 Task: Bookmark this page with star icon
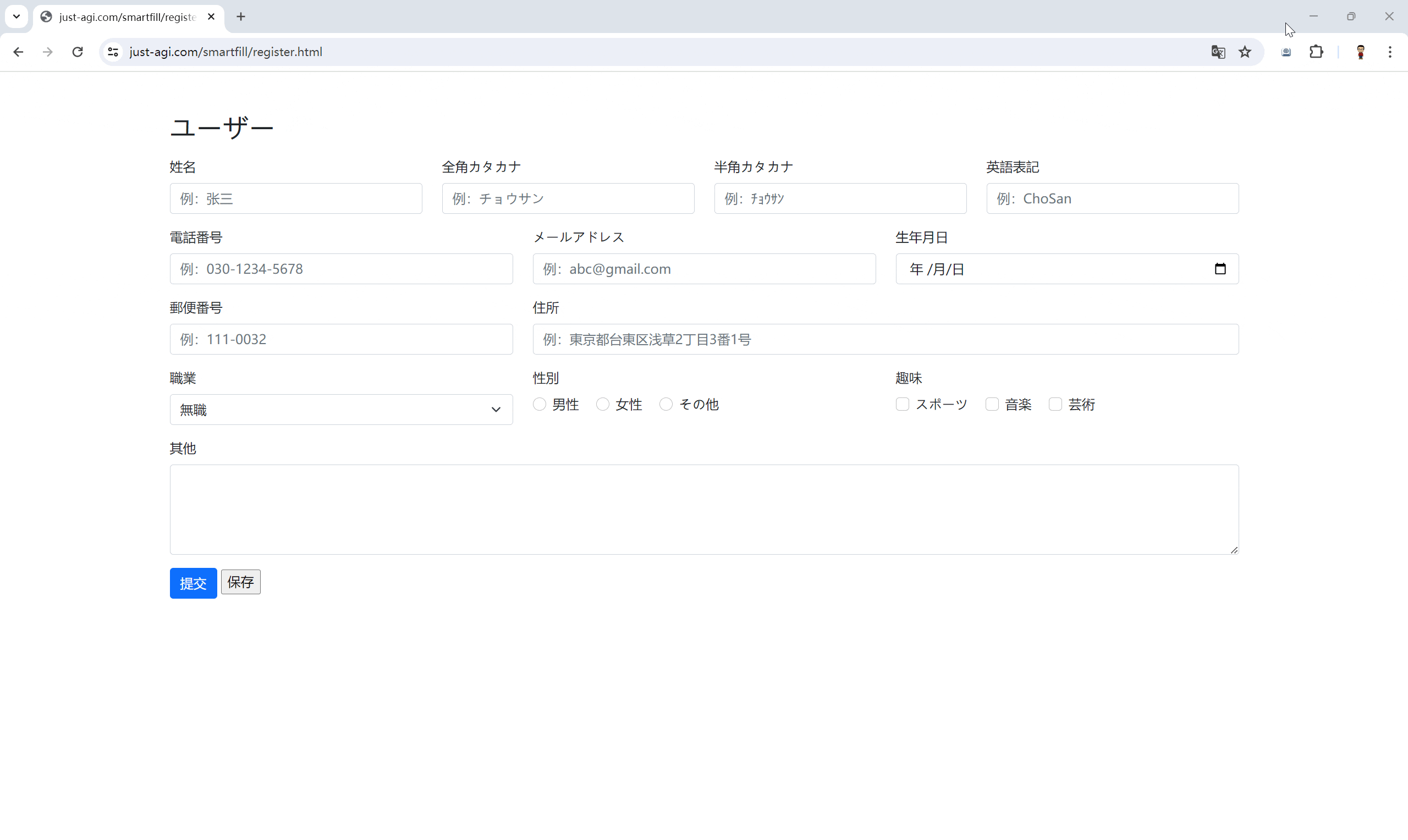pos(1245,52)
